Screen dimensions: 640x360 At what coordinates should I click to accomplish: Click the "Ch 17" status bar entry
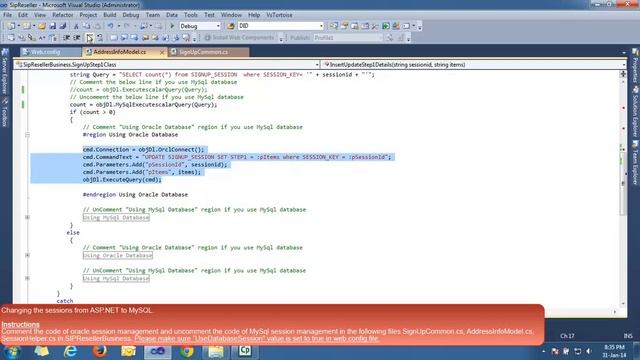pos(567,336)
